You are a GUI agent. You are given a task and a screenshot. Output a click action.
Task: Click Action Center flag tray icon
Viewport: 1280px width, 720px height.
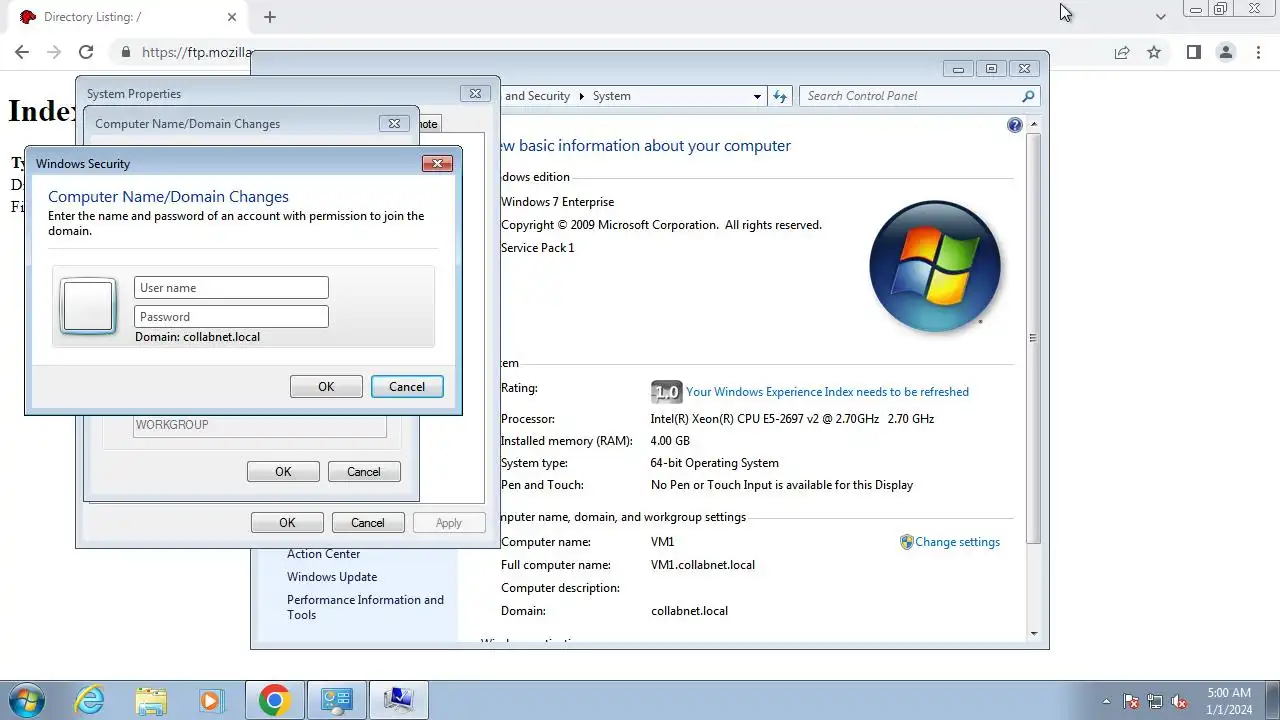click(1131, 701)
